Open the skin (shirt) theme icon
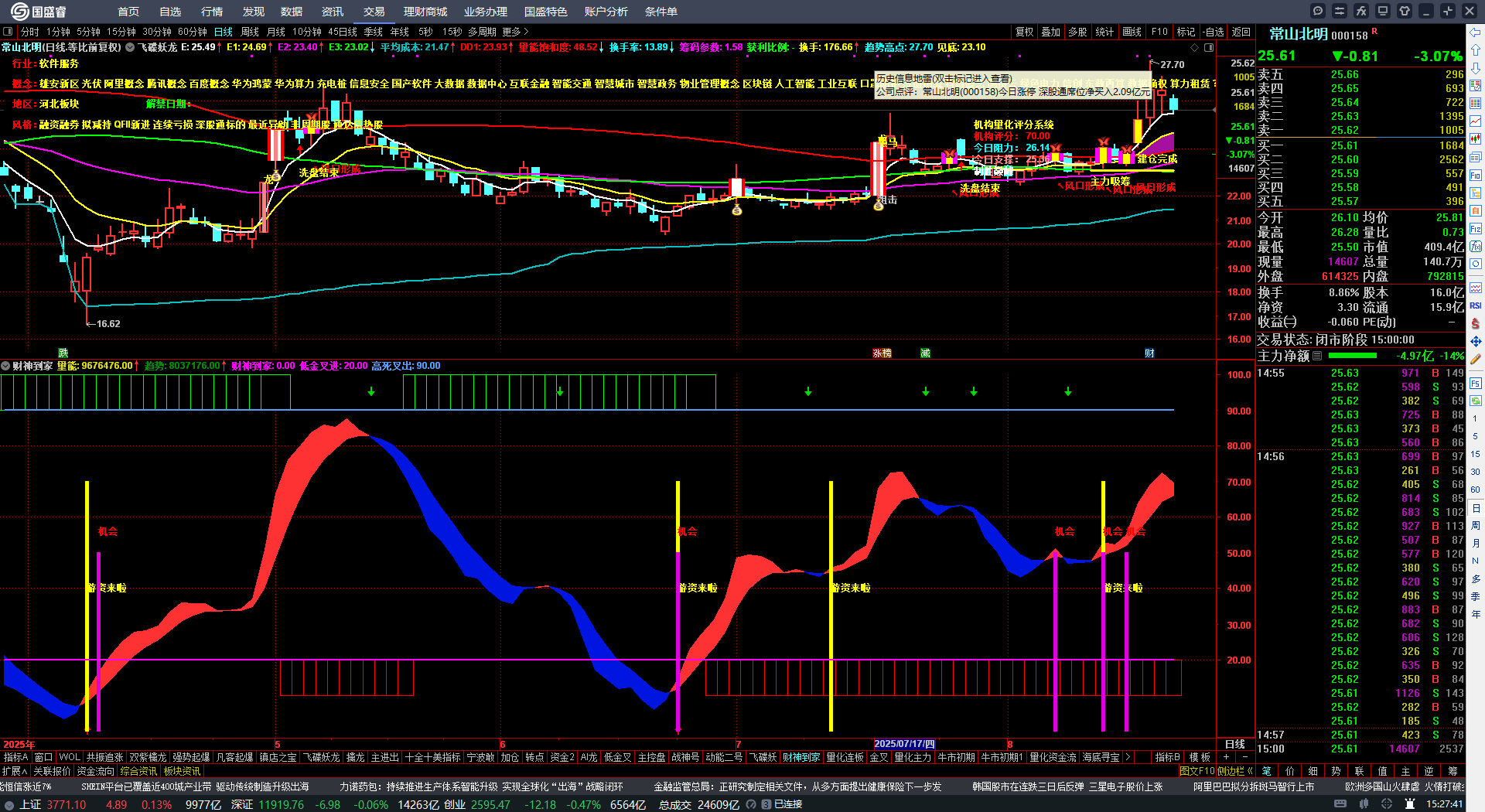Viewport: 1485px width, 812px height. pos(1405,11)
